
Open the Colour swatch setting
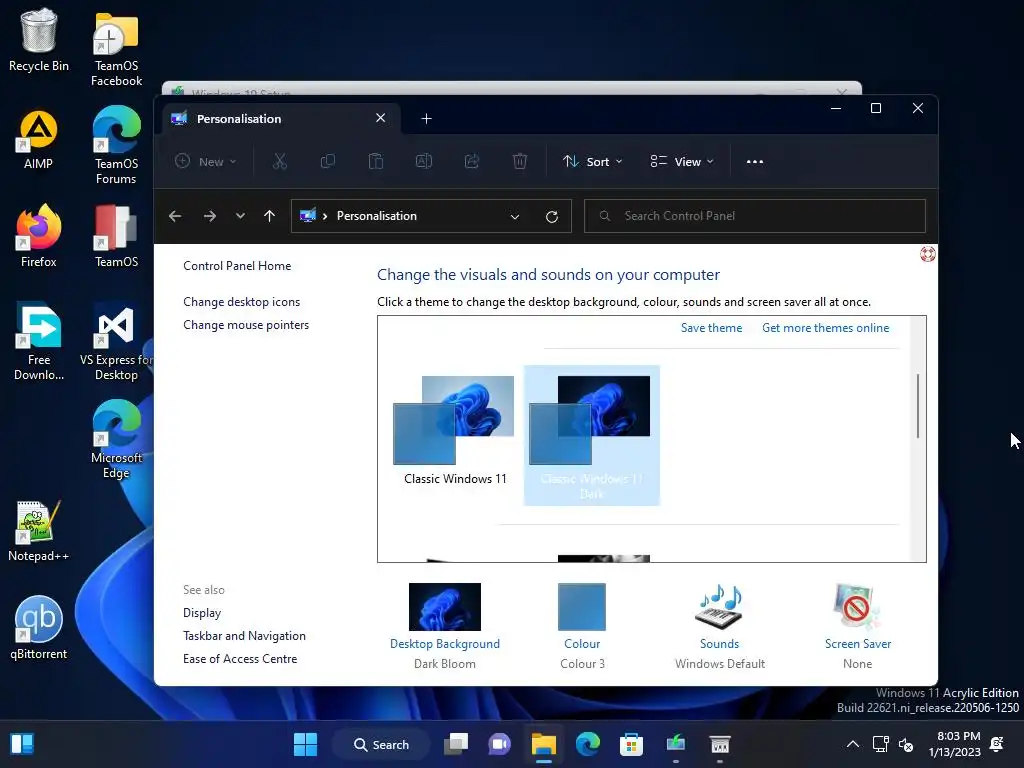pyautogui.click(x=582, y=607)
